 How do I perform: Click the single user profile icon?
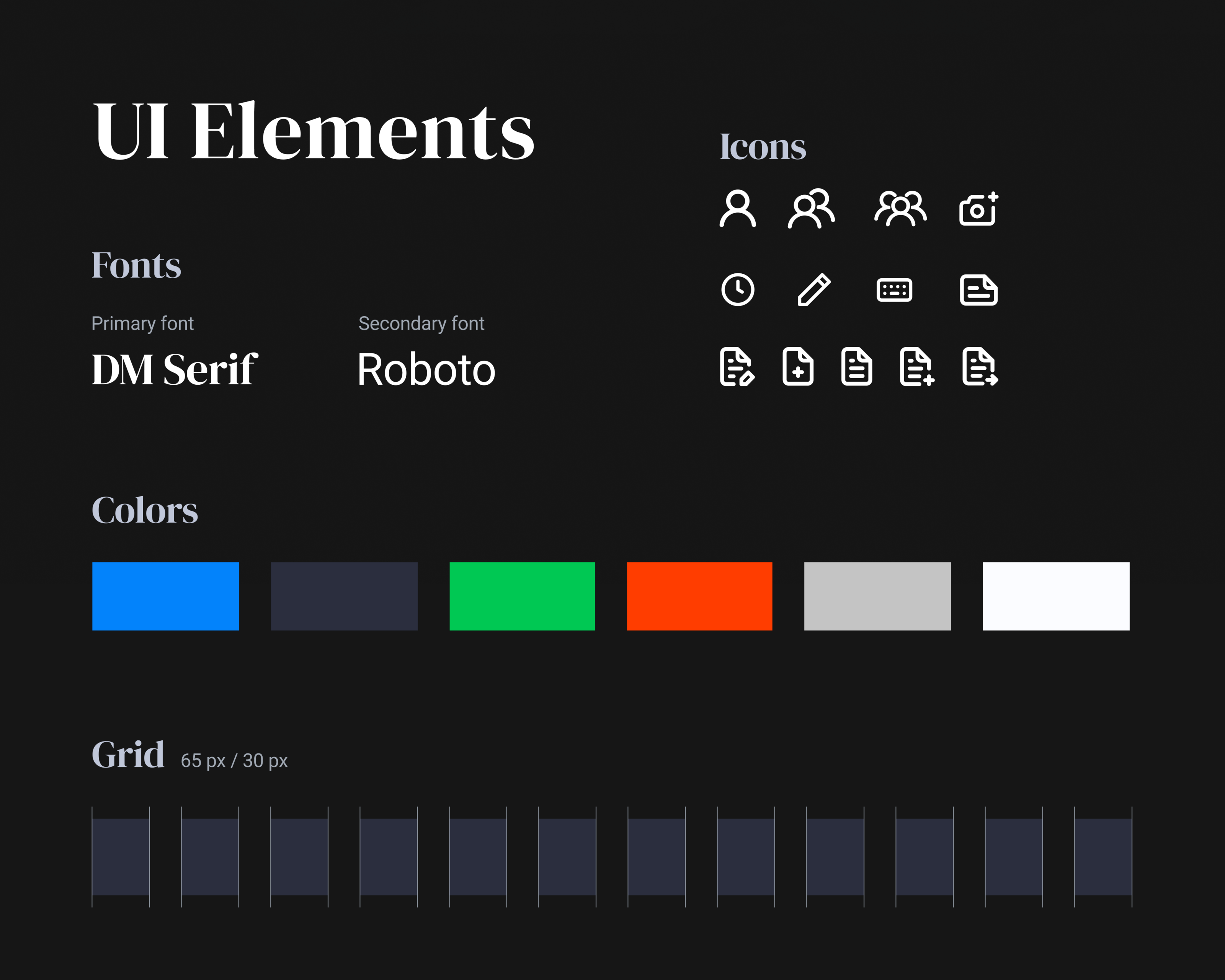pos(738,209)
